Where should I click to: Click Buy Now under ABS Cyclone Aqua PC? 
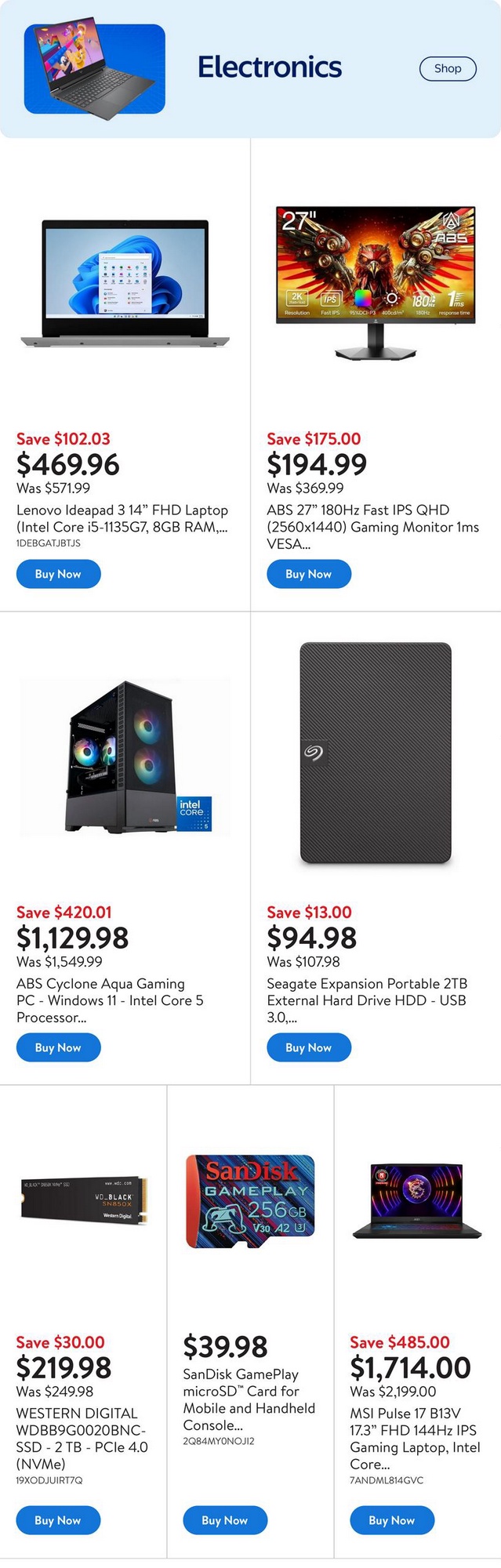(58, 1047)
